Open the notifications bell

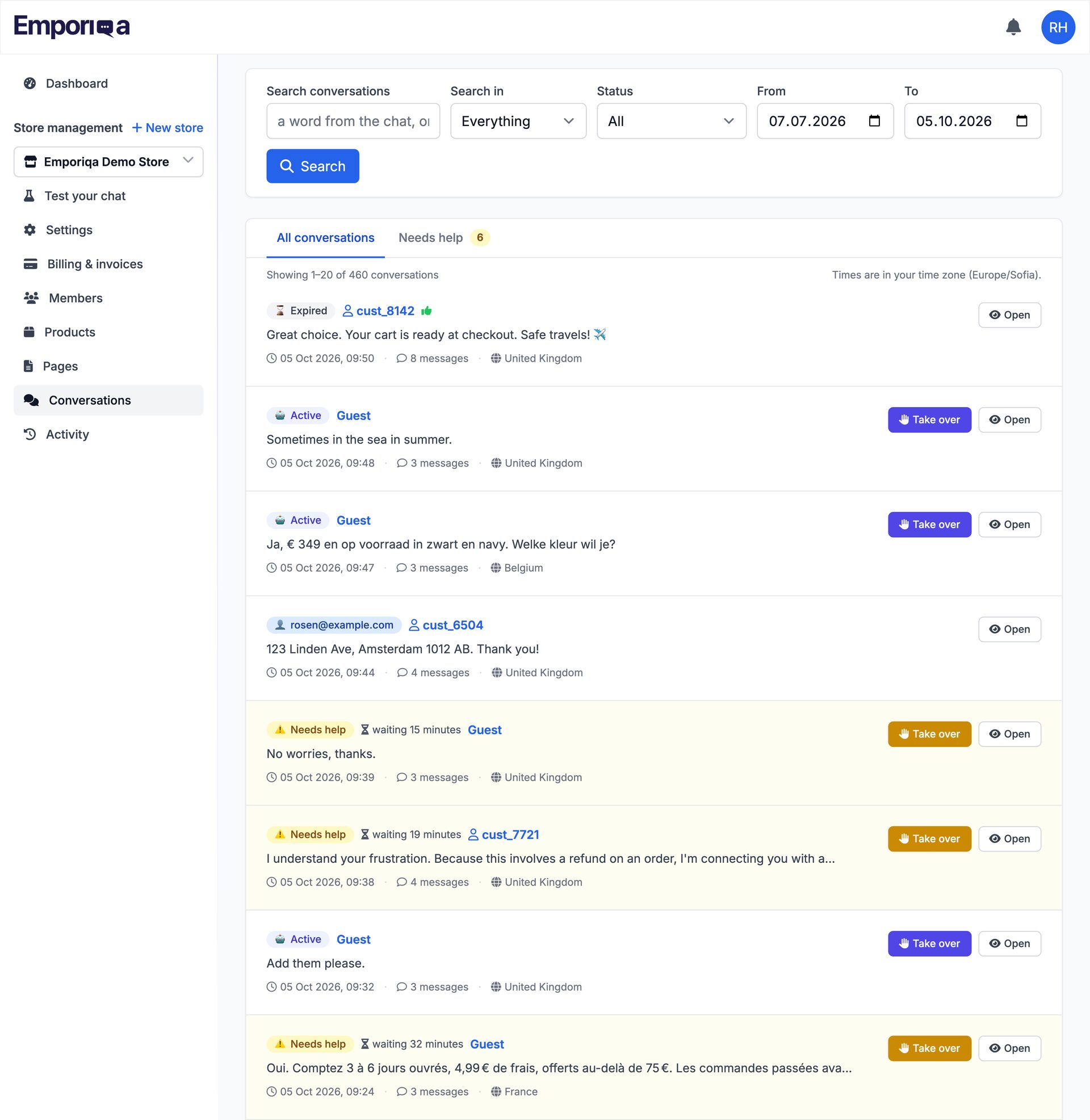pyautogui.click(x=1013, y=27)
